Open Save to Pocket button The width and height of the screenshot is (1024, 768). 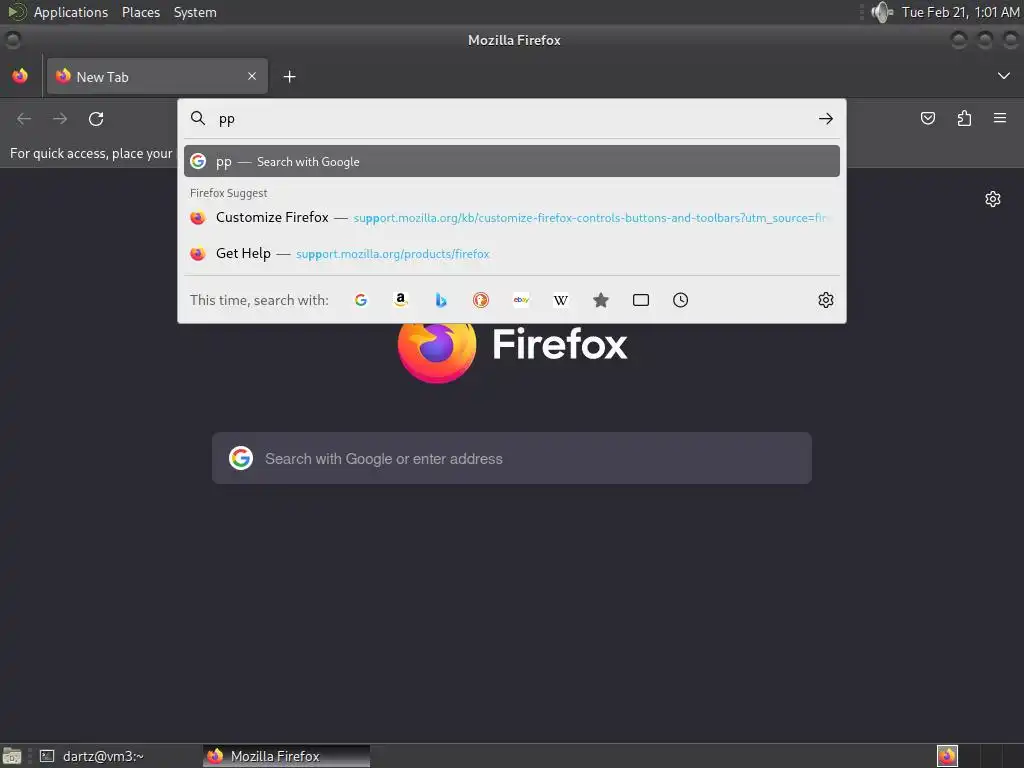click(927, 118)
